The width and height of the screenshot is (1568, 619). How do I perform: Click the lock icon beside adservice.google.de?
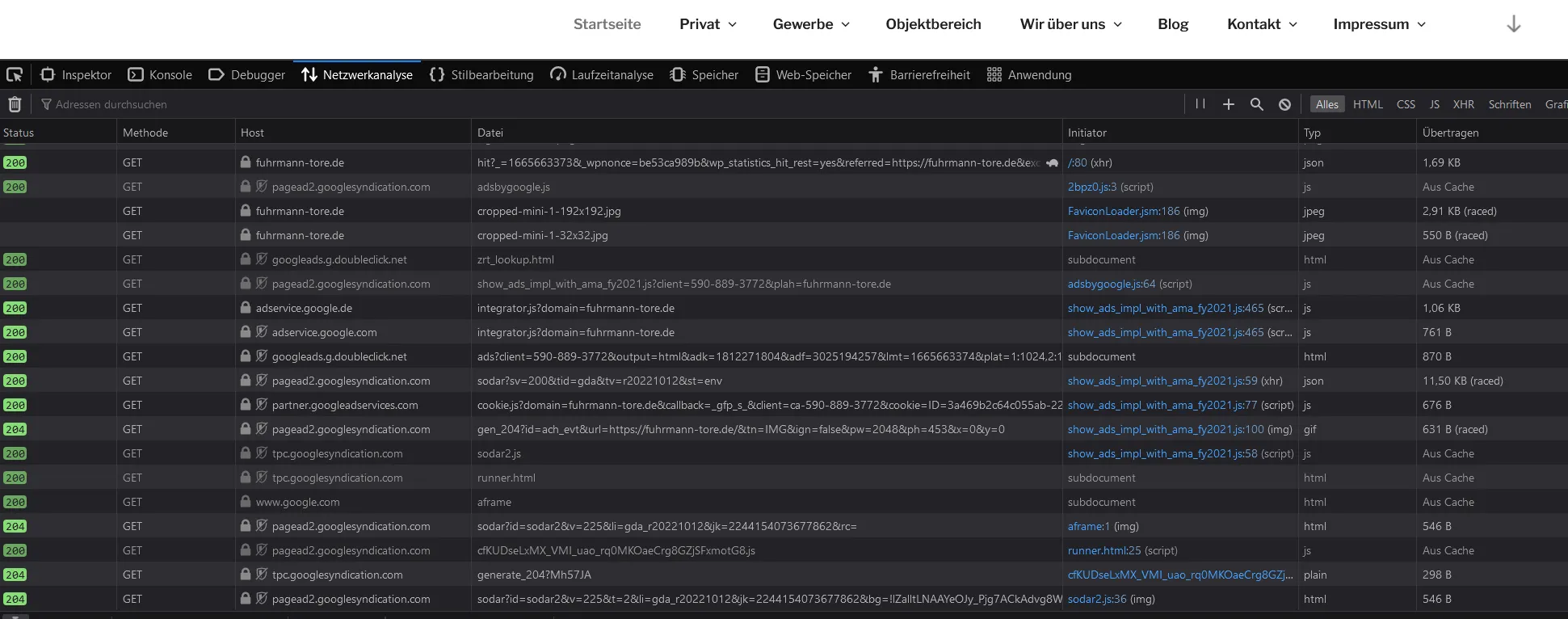coord(245,308)
